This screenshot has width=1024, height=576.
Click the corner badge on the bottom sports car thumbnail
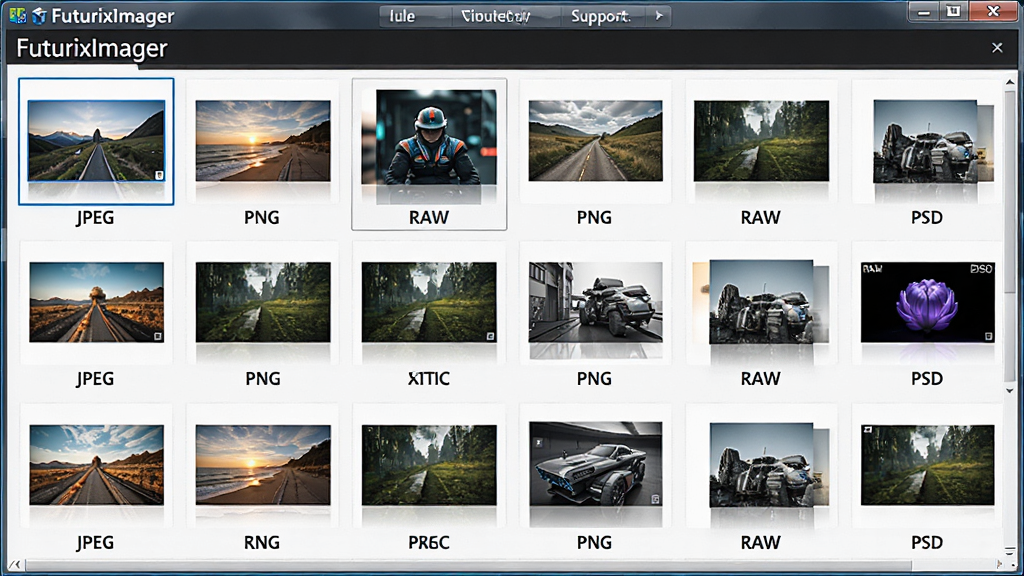(x=655, y=499)
